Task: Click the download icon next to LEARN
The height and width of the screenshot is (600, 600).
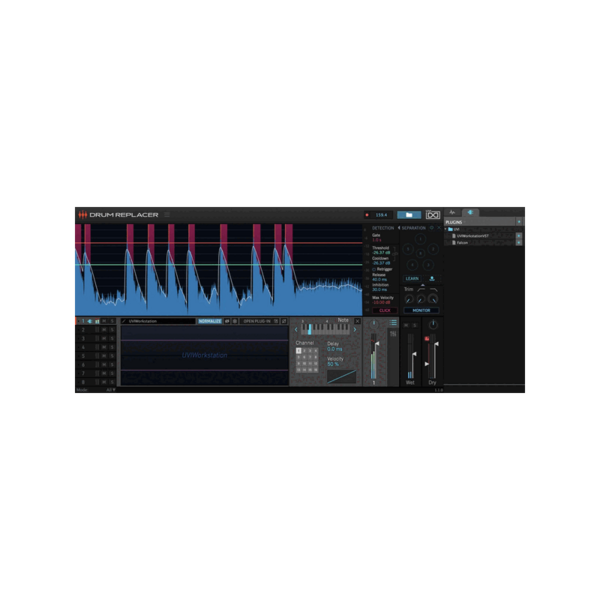Action: pyautogui.click(x=432, y=279)
